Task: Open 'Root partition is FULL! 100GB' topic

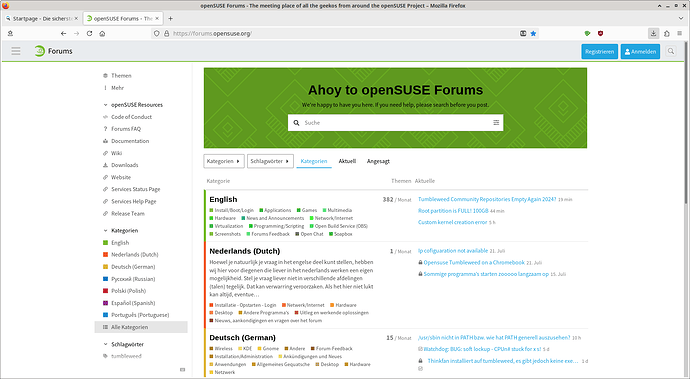Action: [453, 211]
